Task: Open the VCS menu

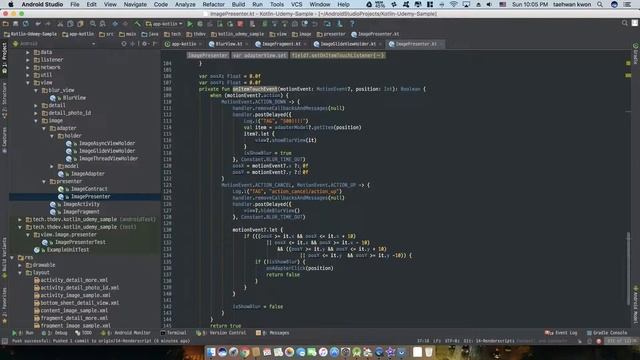Action: (296, 4)
